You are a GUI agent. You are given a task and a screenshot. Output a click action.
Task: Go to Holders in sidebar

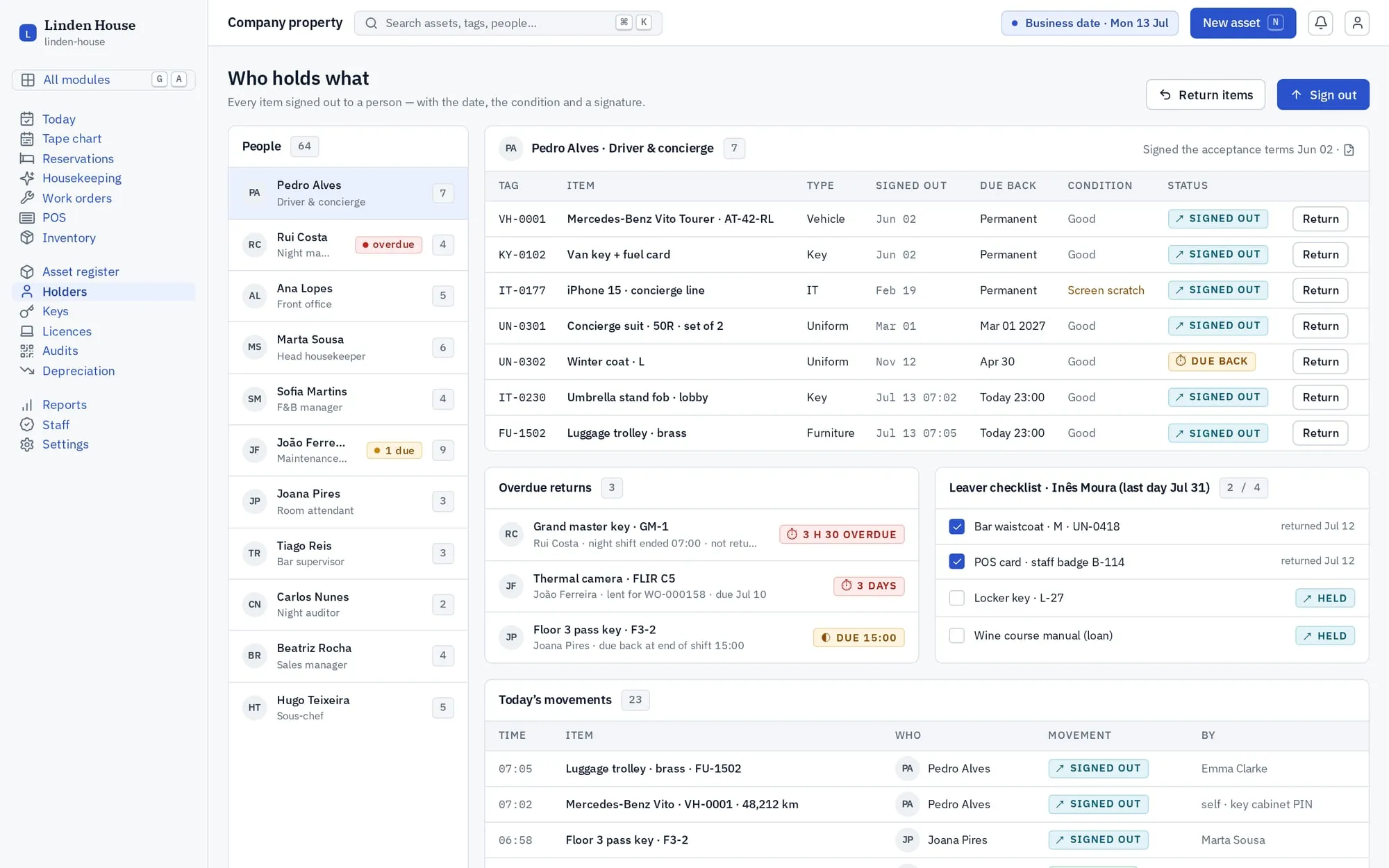[x=103, y=292]
